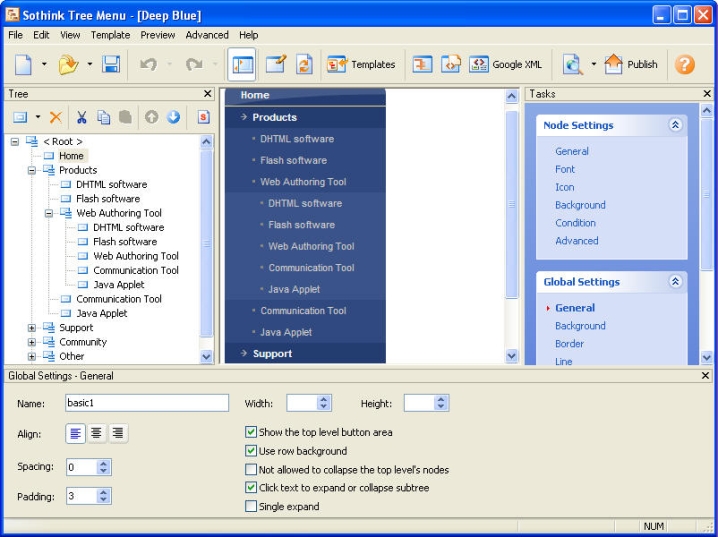Open file using the folder icon

(68, 64)
